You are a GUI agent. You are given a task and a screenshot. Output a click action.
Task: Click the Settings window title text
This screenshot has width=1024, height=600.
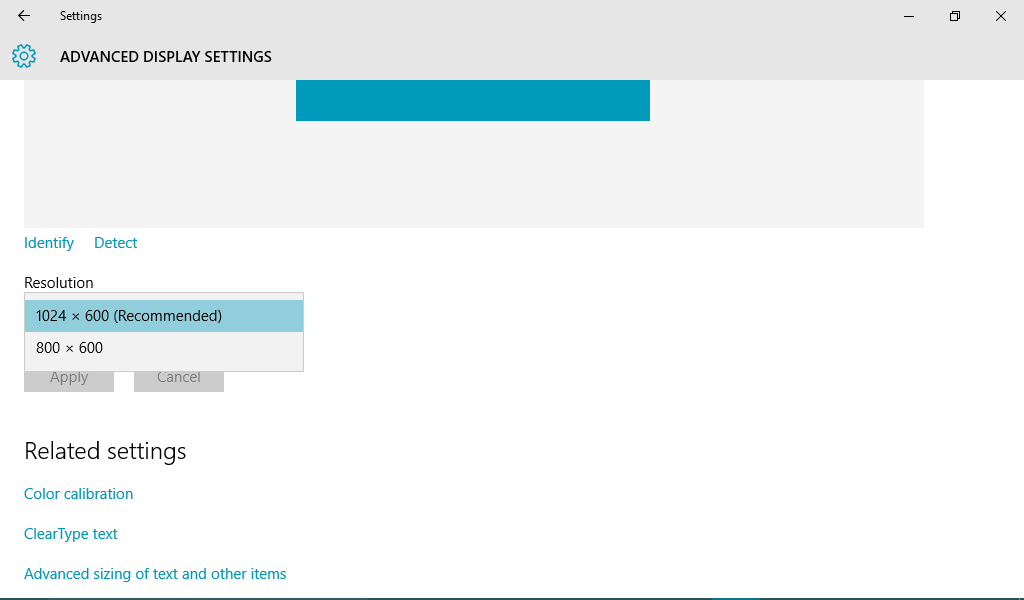81,16
